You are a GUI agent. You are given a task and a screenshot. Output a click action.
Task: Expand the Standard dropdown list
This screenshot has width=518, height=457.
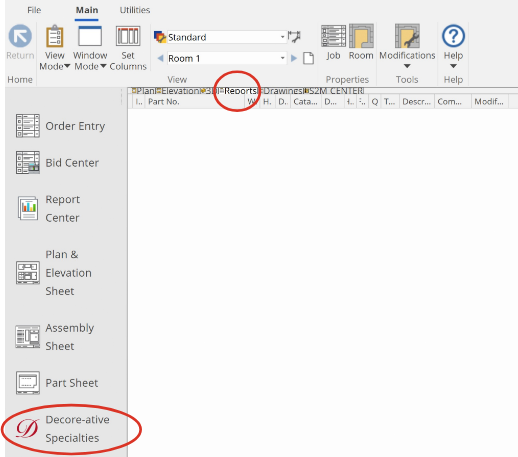(282, 37)
